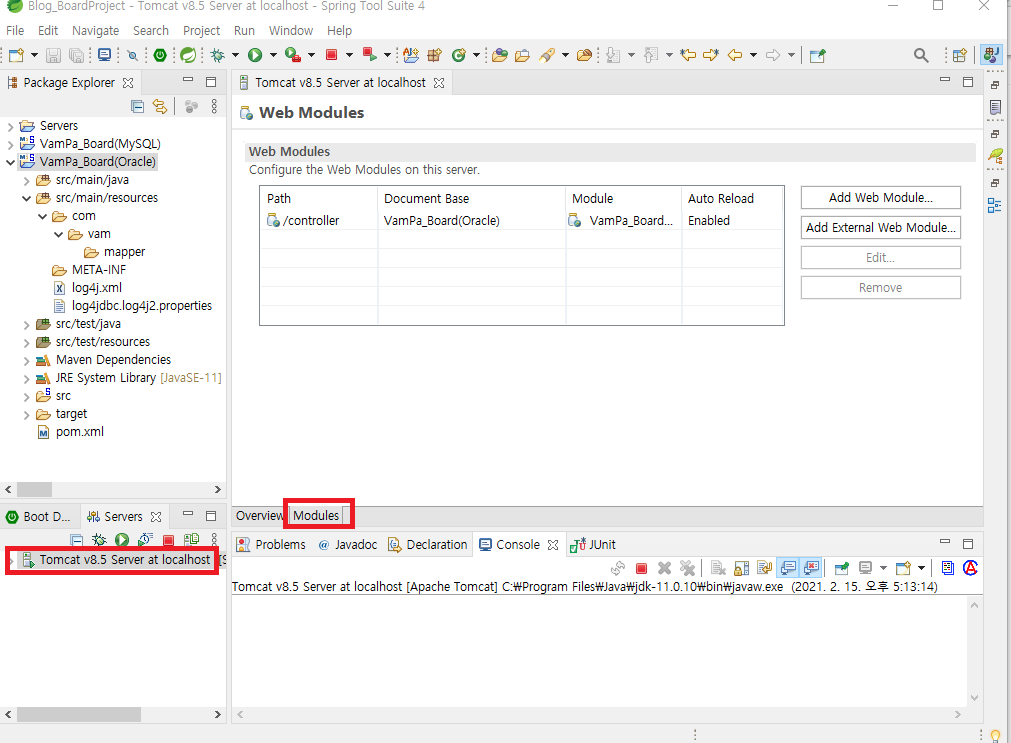Open the File menu

point(15,30)
